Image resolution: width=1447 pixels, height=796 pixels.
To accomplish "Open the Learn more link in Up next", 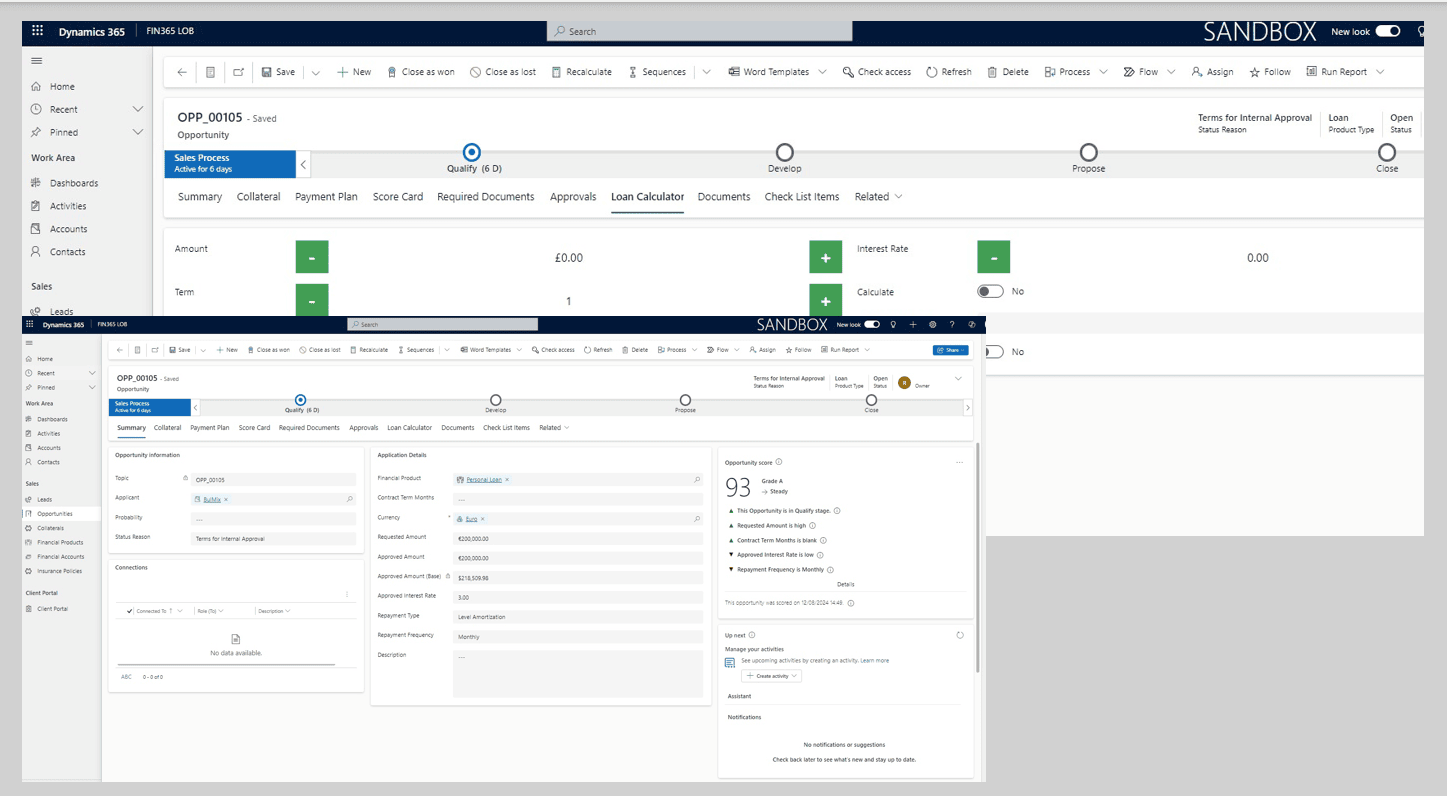I will [x=874, y=661].
